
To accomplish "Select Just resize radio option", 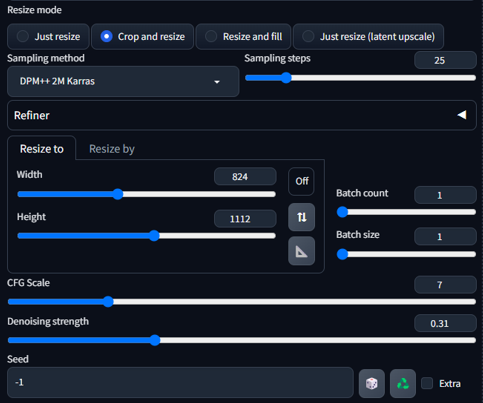I will (x=48, y=36).
